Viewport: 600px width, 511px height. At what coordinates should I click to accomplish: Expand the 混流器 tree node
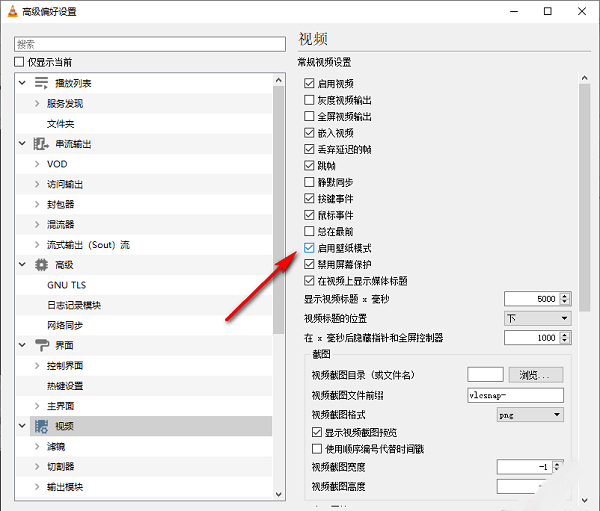[x=37, y=224]
